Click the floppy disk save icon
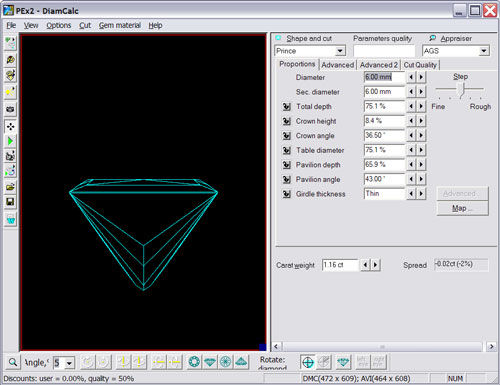The width and height of the screenshot is (500, 385). pos(10,202)
